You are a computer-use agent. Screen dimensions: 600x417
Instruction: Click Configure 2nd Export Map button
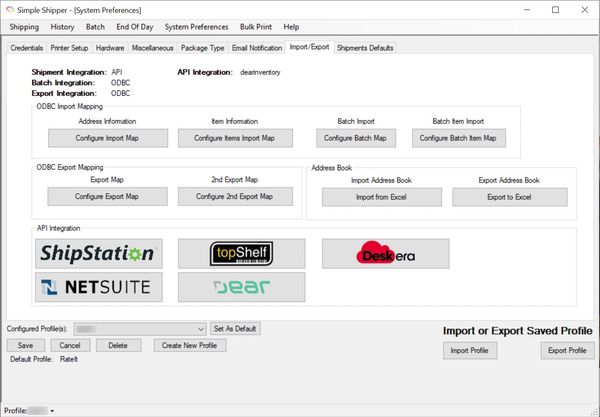tap(235, 197)
